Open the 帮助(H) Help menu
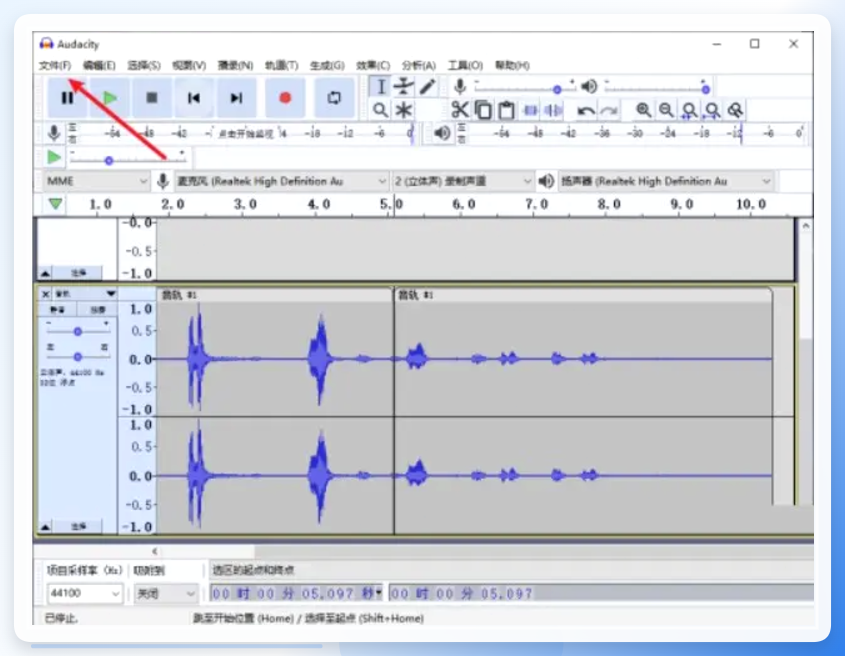This screenshot has width=845, height=656. point(512,65)
